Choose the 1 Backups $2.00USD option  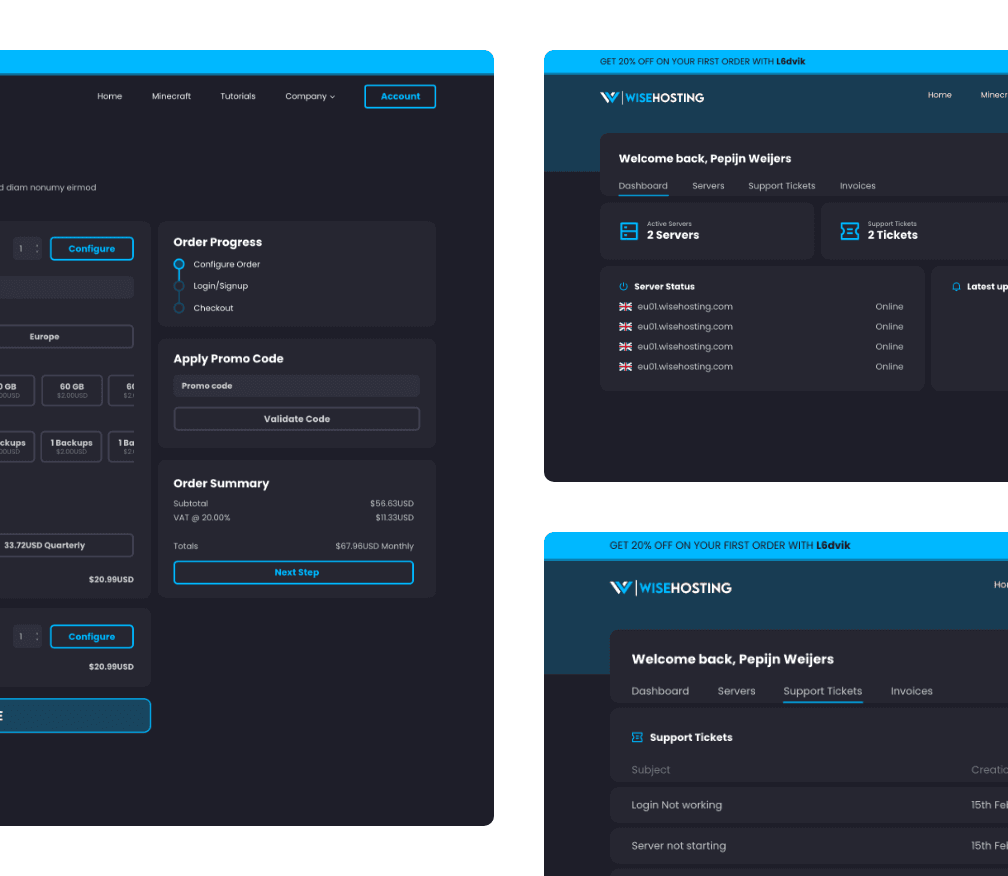(71, 446)
